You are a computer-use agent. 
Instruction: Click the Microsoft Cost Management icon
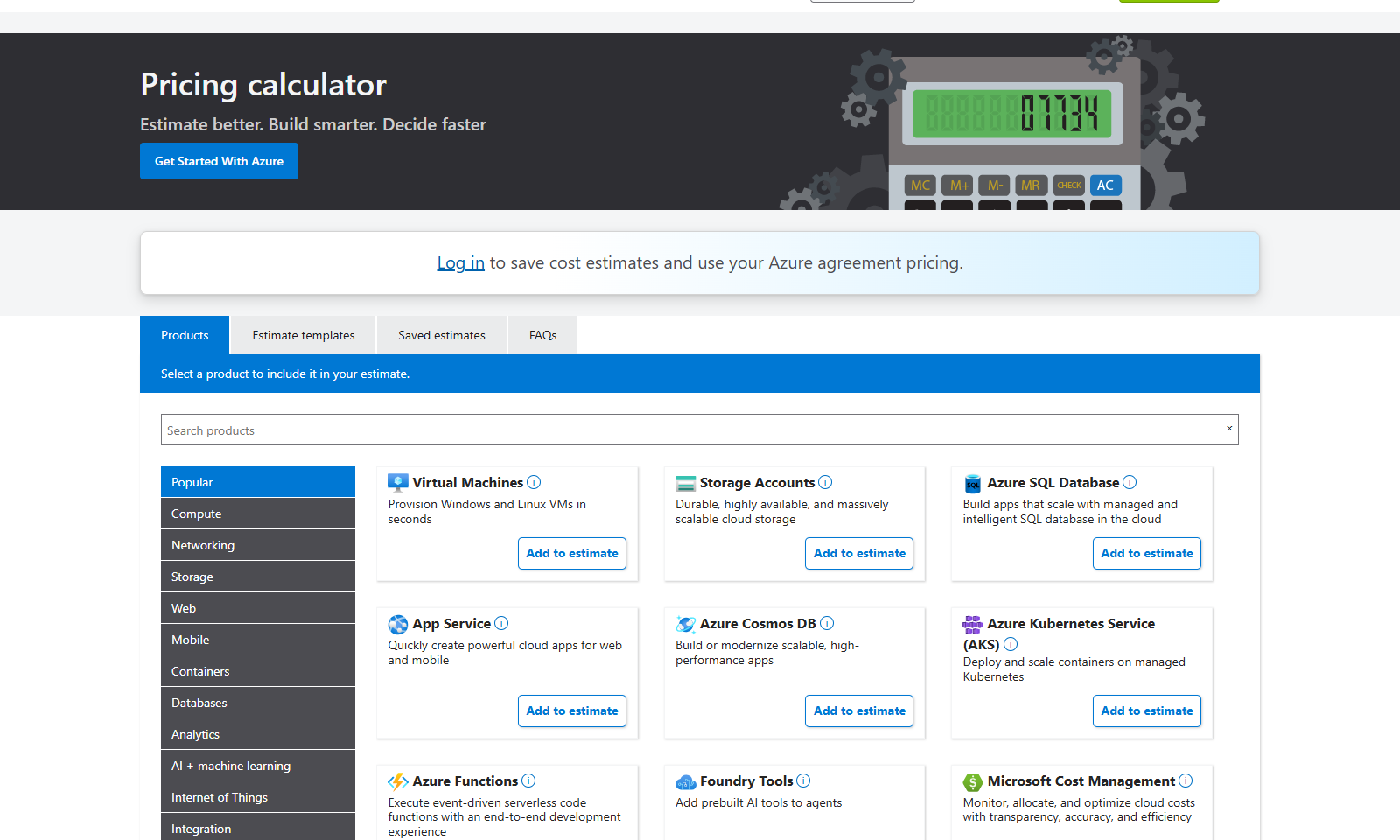pyautogui.click(x=973, y=781)
